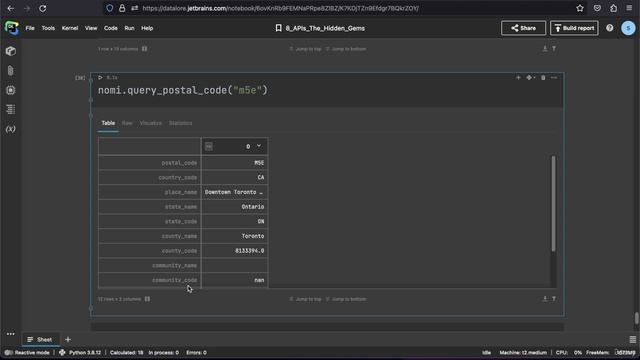Delete the cell with trash icon
Image resolution: width=640 pixels, height=360 pixels.
(543, 78)
